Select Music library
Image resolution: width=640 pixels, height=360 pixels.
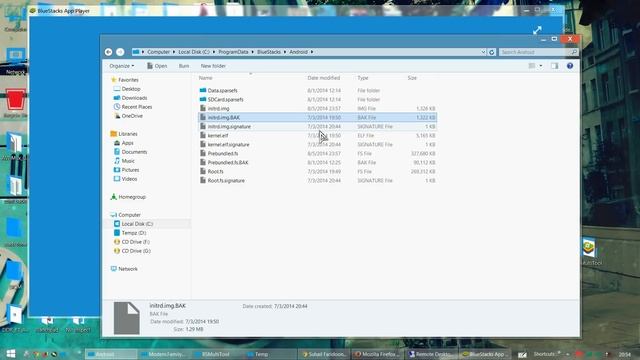pos(128,161)
